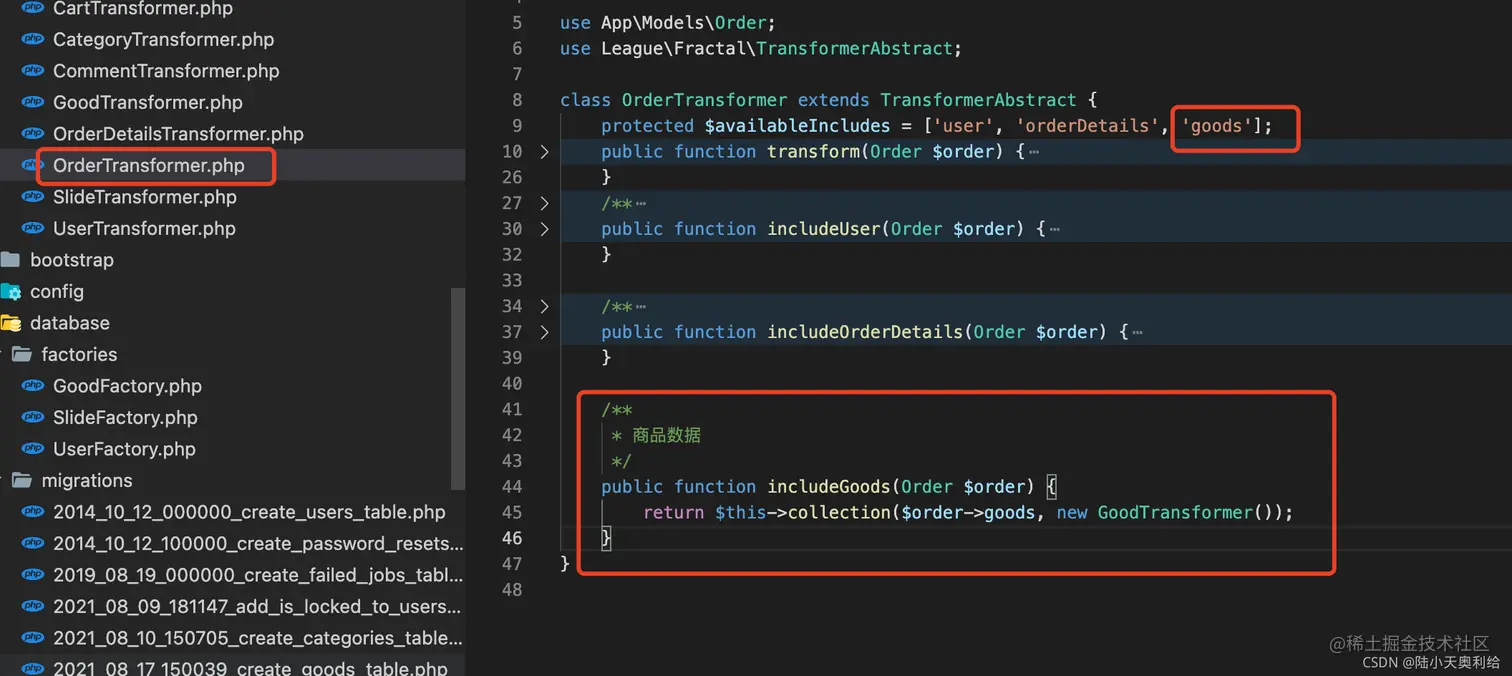1512x676 pixels.
Task: Click PHP icon beside create_categories_table migration
Action: click(x=33, y=638)
